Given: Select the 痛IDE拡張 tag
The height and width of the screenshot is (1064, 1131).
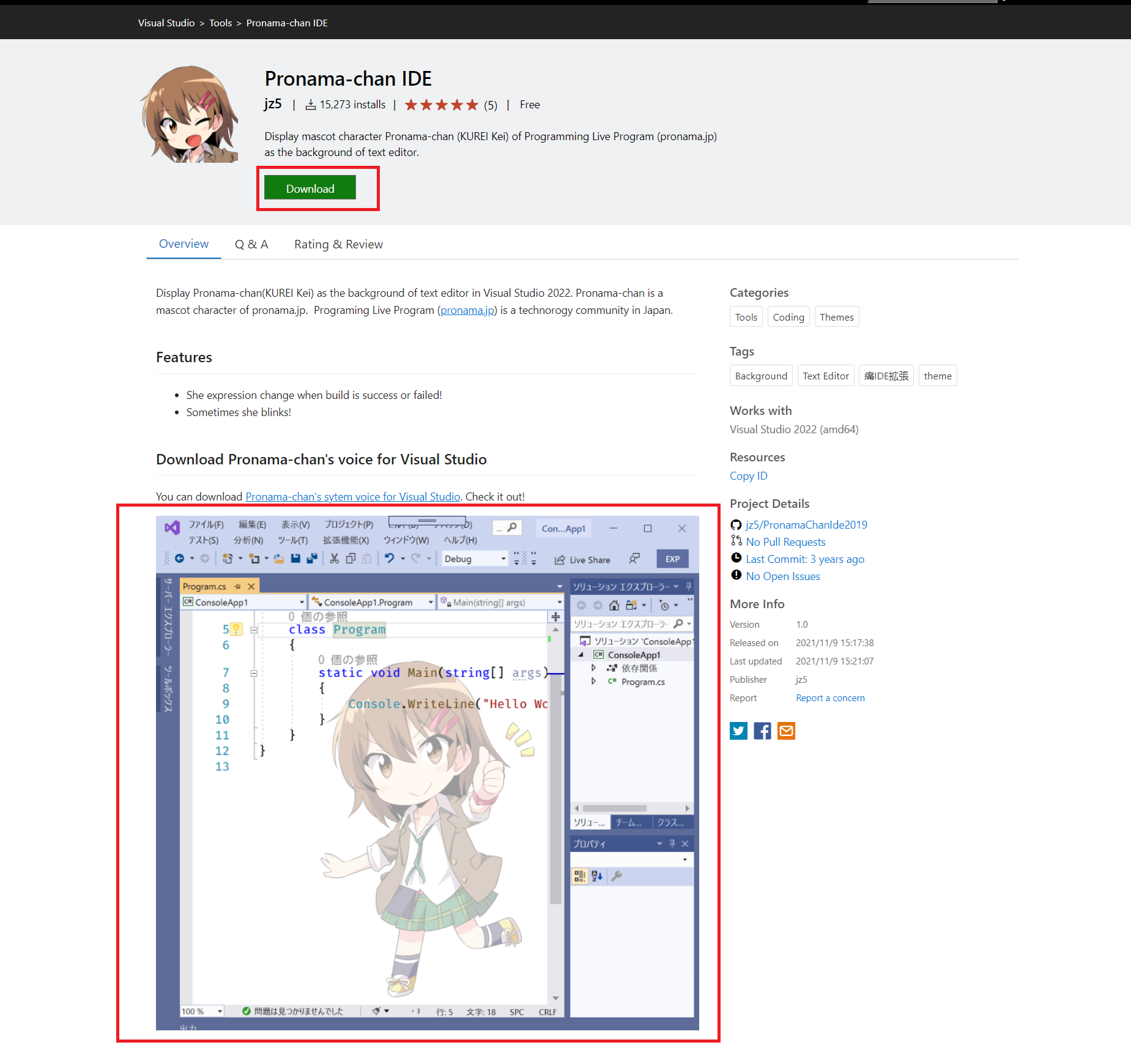Looking at the screenshot, I should click(x=886, y=376).
